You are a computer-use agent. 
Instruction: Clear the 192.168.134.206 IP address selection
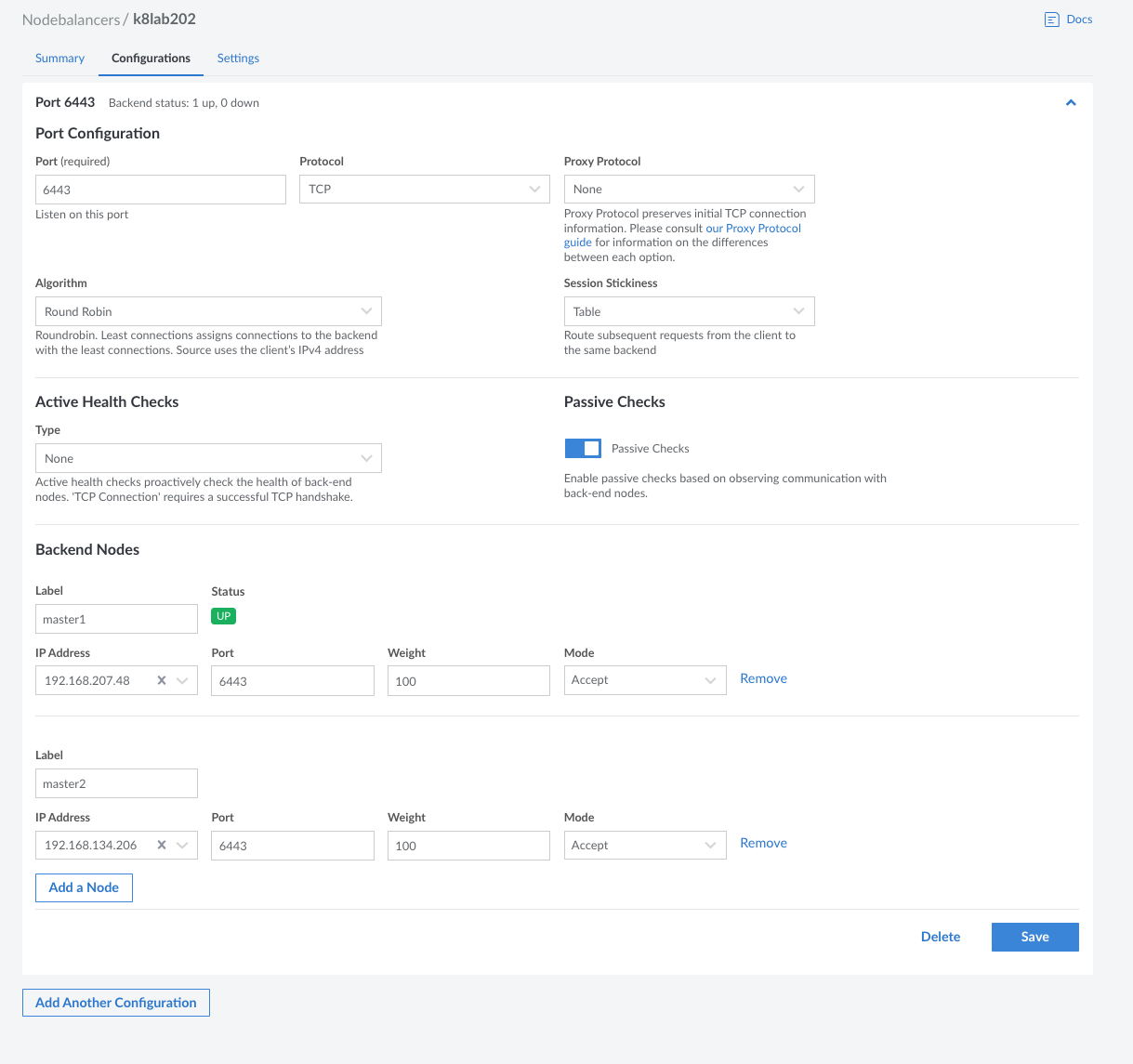click(x=162, y=845)
